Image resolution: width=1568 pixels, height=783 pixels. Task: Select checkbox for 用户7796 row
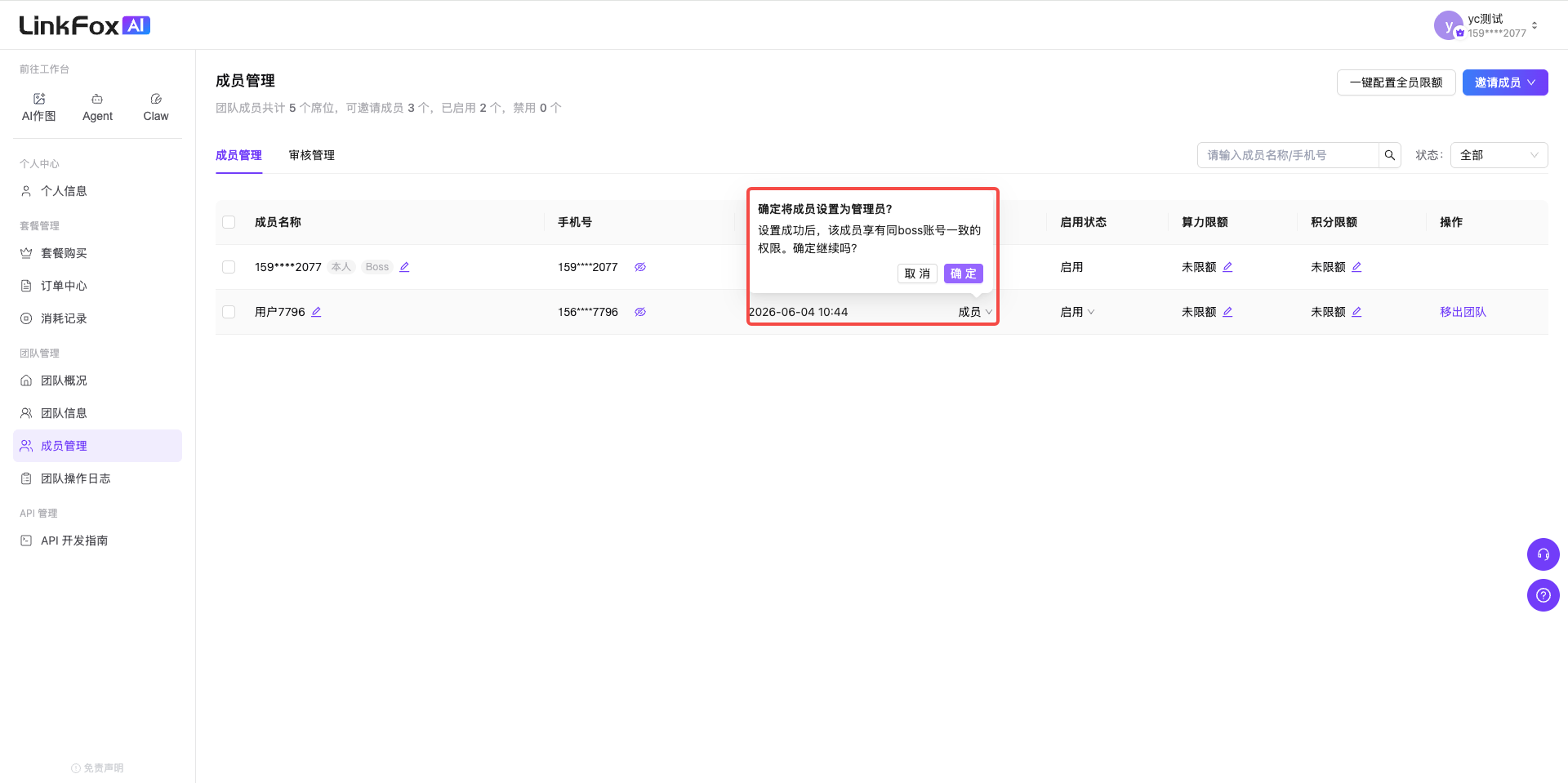229,312
